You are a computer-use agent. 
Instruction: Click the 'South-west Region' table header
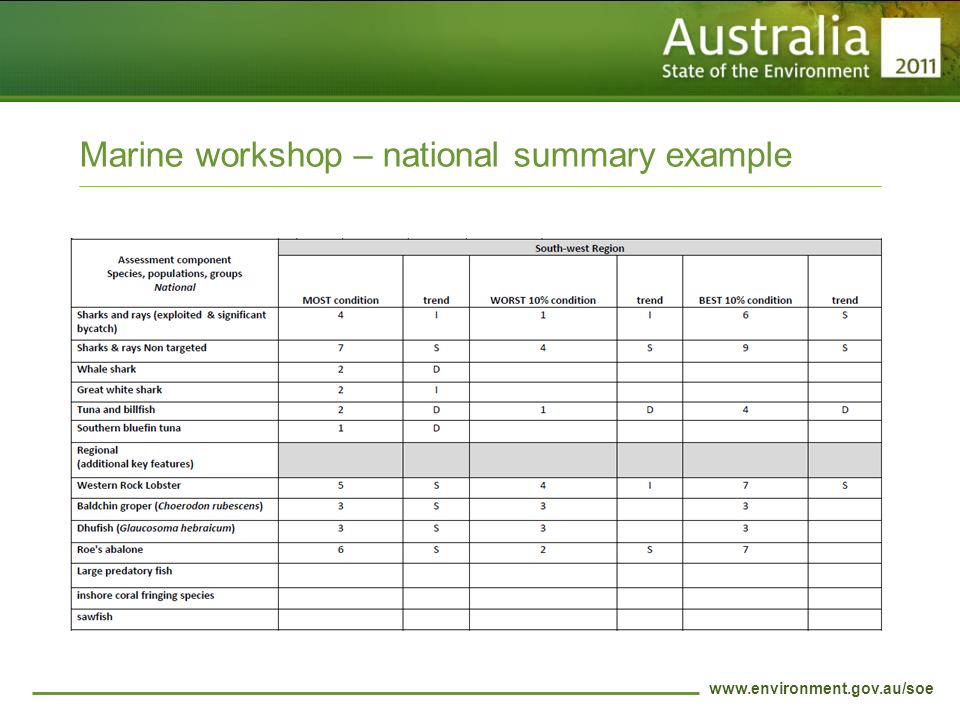579,249
